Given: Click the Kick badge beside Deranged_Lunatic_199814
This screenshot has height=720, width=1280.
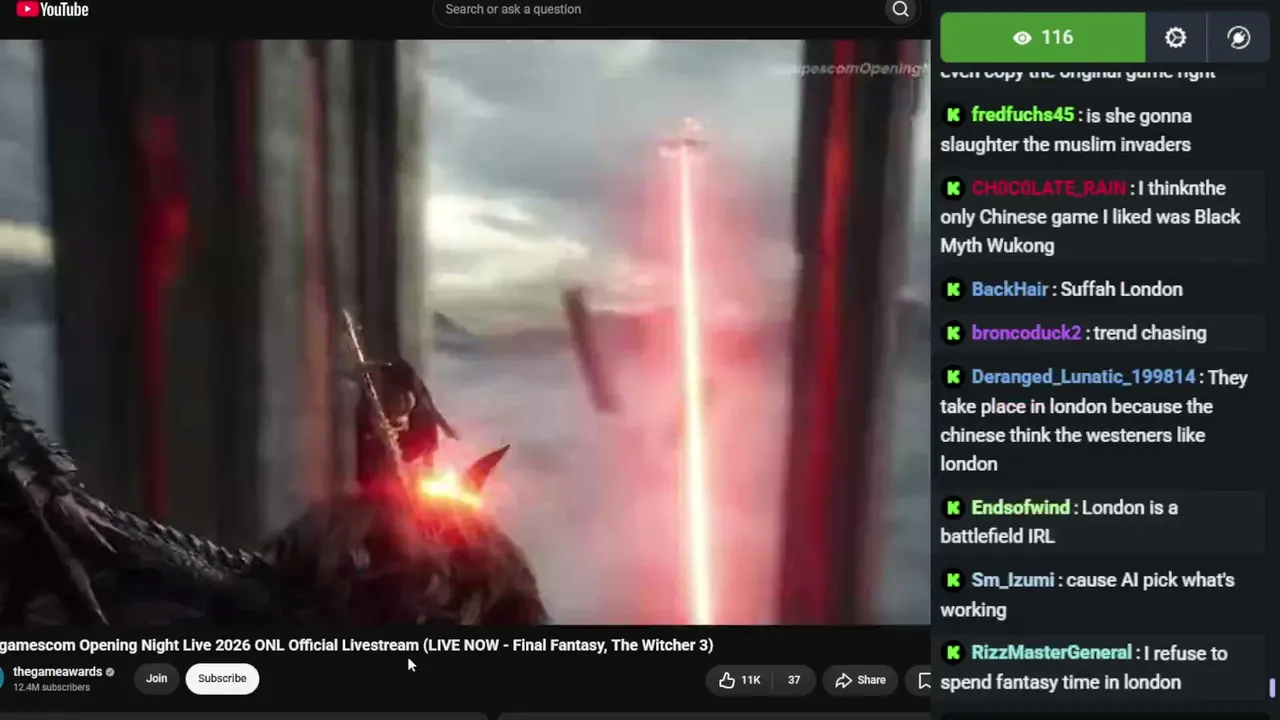Looking at the screenshot, I should 953,377.
